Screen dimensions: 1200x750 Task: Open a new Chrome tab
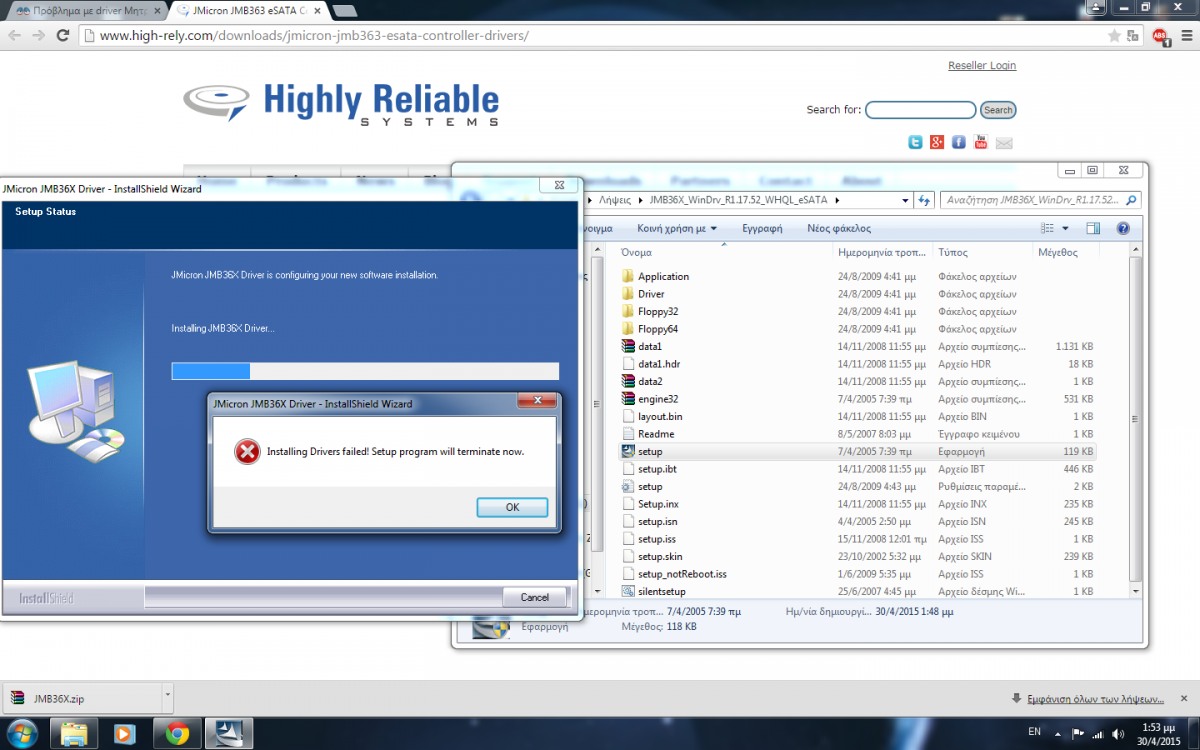pyautogui.click(x=345, y=10)
